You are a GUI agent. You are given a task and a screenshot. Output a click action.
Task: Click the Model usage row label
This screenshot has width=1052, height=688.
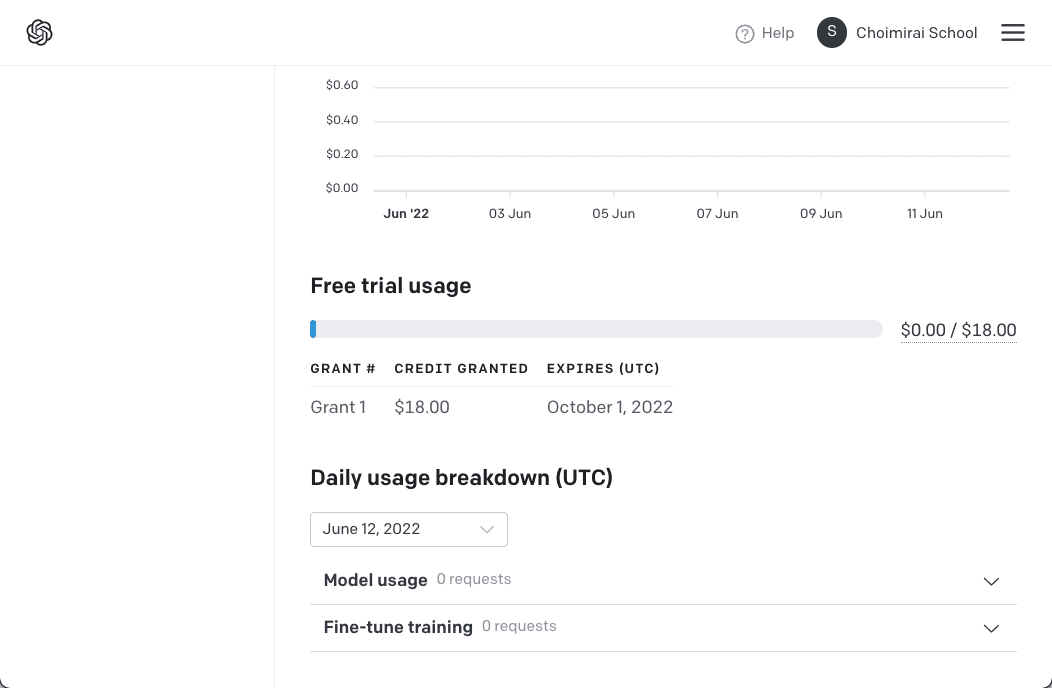[x=375, y=580]
